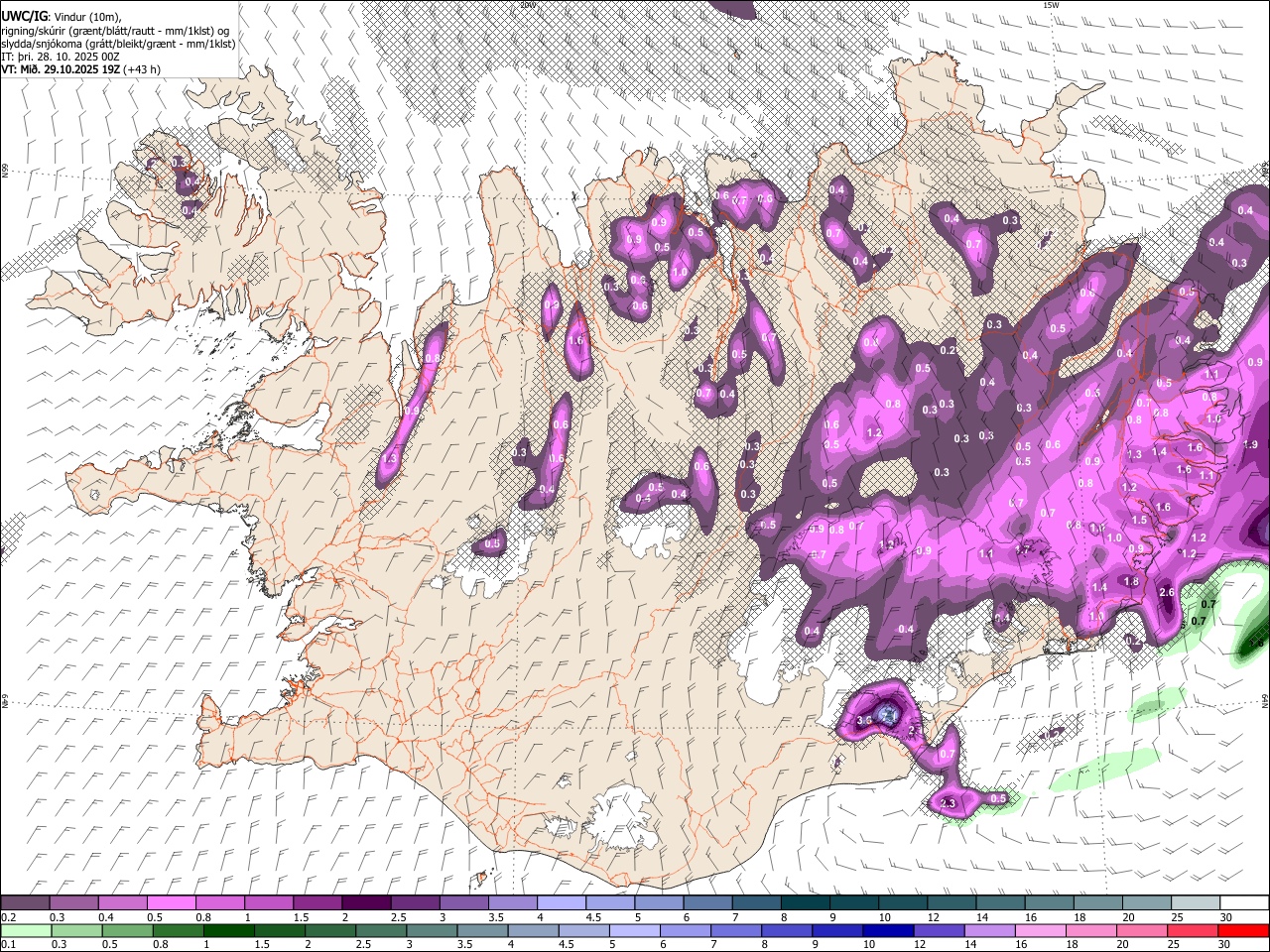Select the 'VT: Mið. 29.10.2025 19Z (+43 h)' line
This screenshot has height=952, width=1270.
click(81, 69)
